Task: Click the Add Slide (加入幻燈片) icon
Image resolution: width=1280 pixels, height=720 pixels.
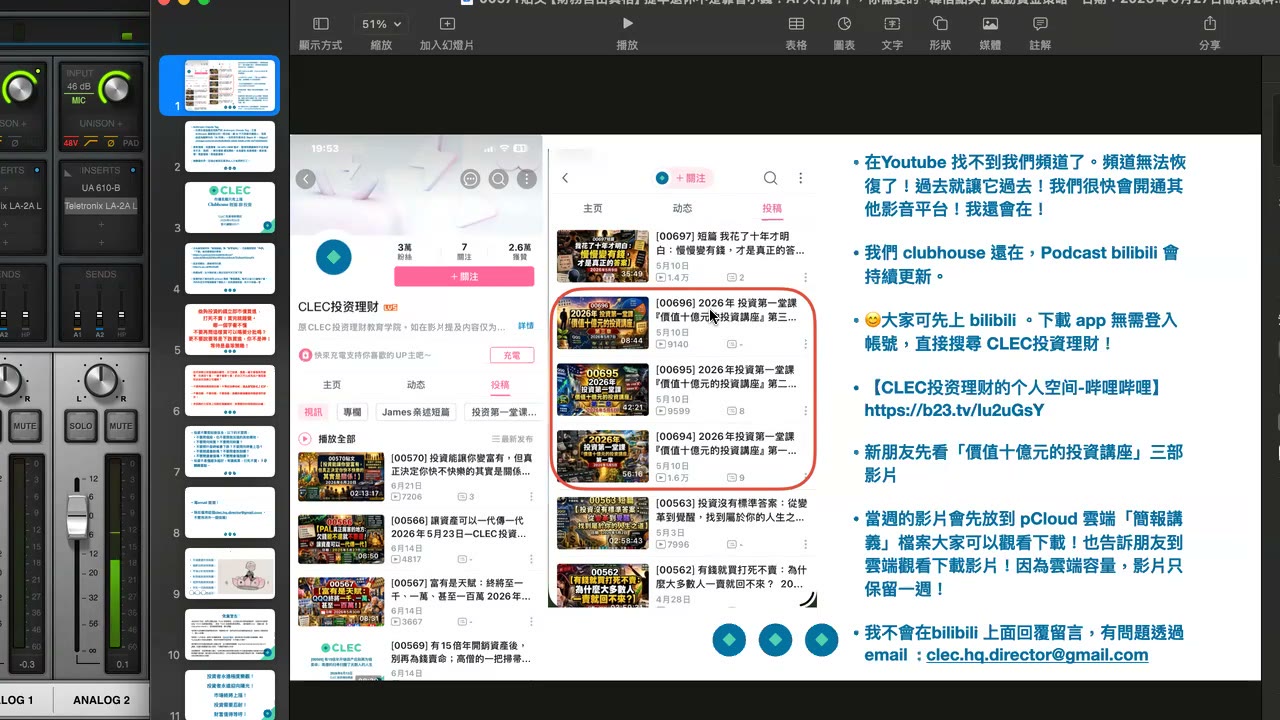Action: click(446, 24)
